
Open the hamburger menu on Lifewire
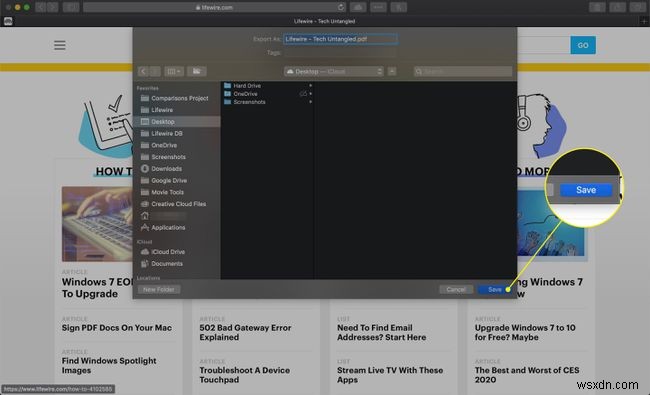click(60, 45)
